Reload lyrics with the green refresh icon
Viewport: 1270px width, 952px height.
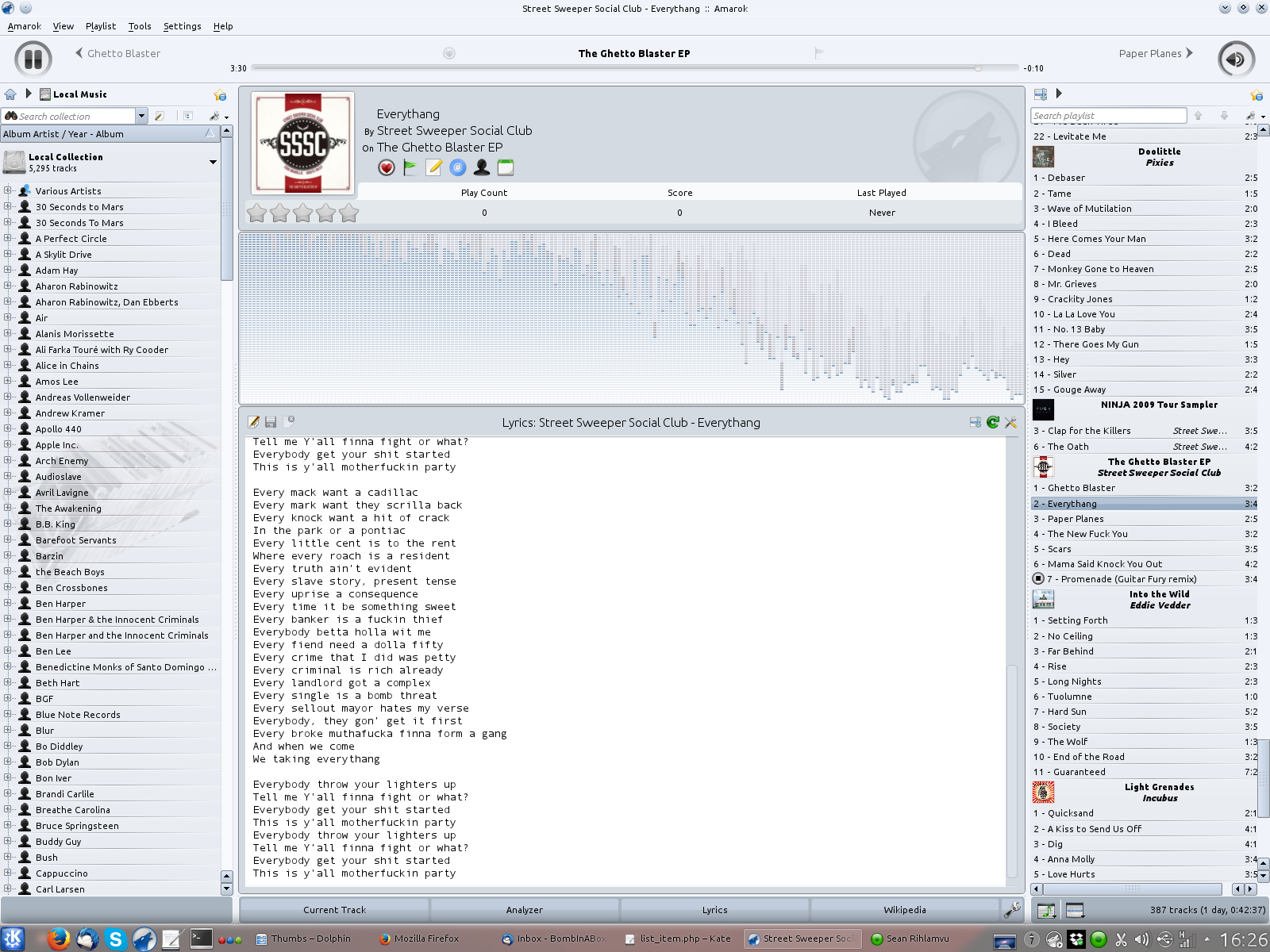point(993,422)
